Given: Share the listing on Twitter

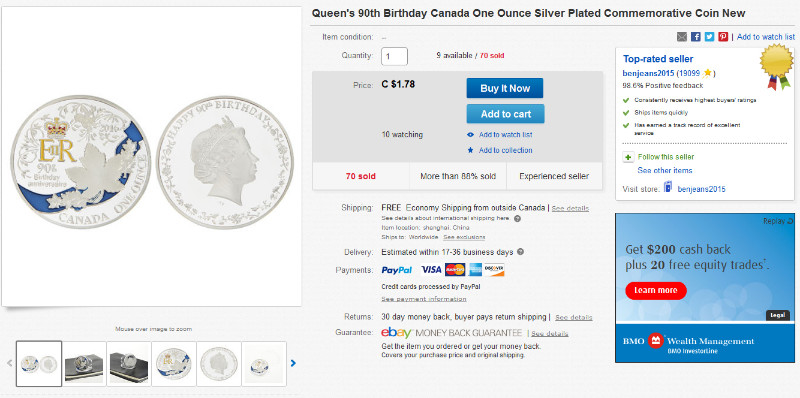Looking at the screenshot, I should 710,37.
